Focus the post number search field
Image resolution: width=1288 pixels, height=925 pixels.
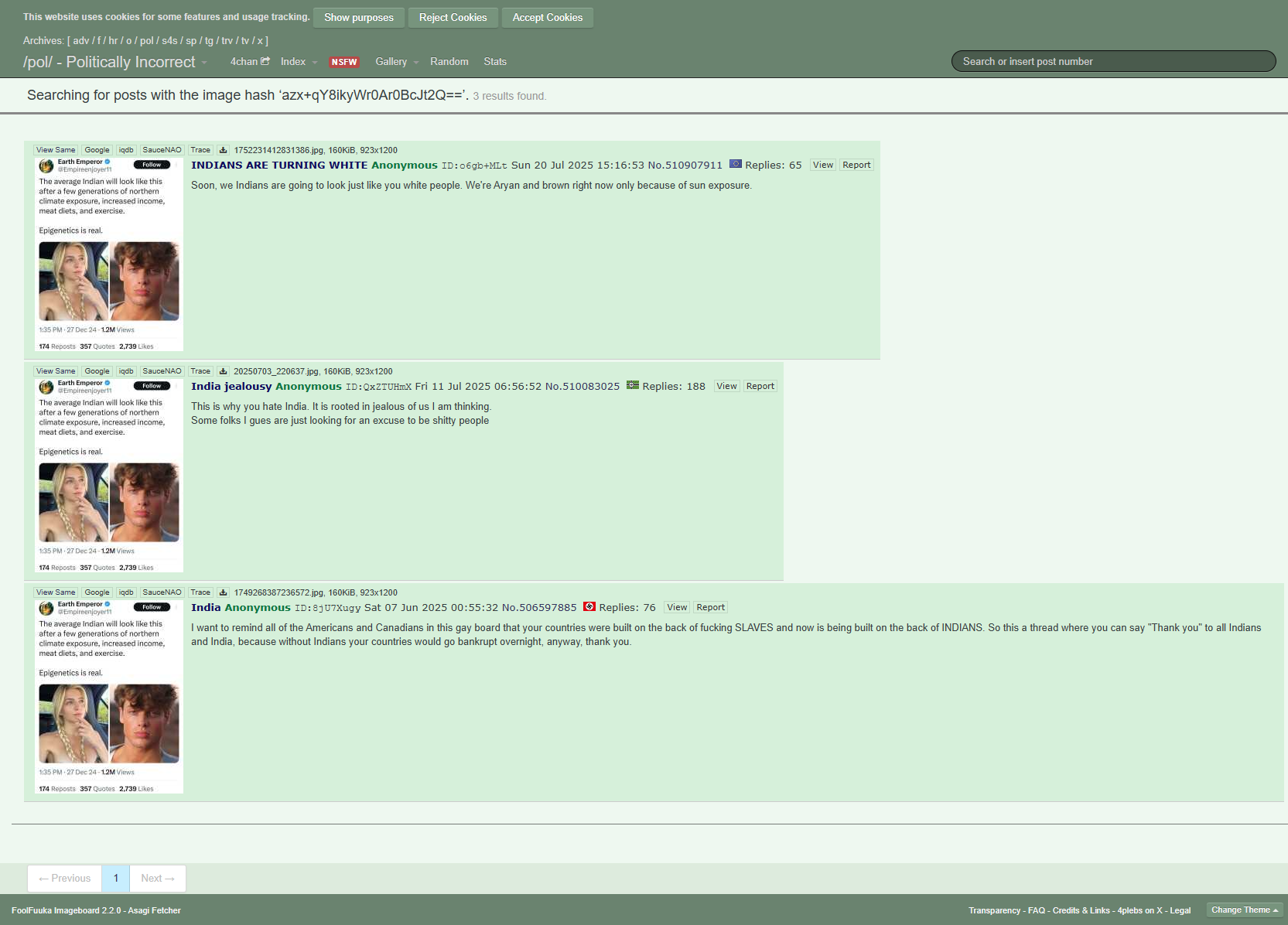click(x=1113, y=61)
